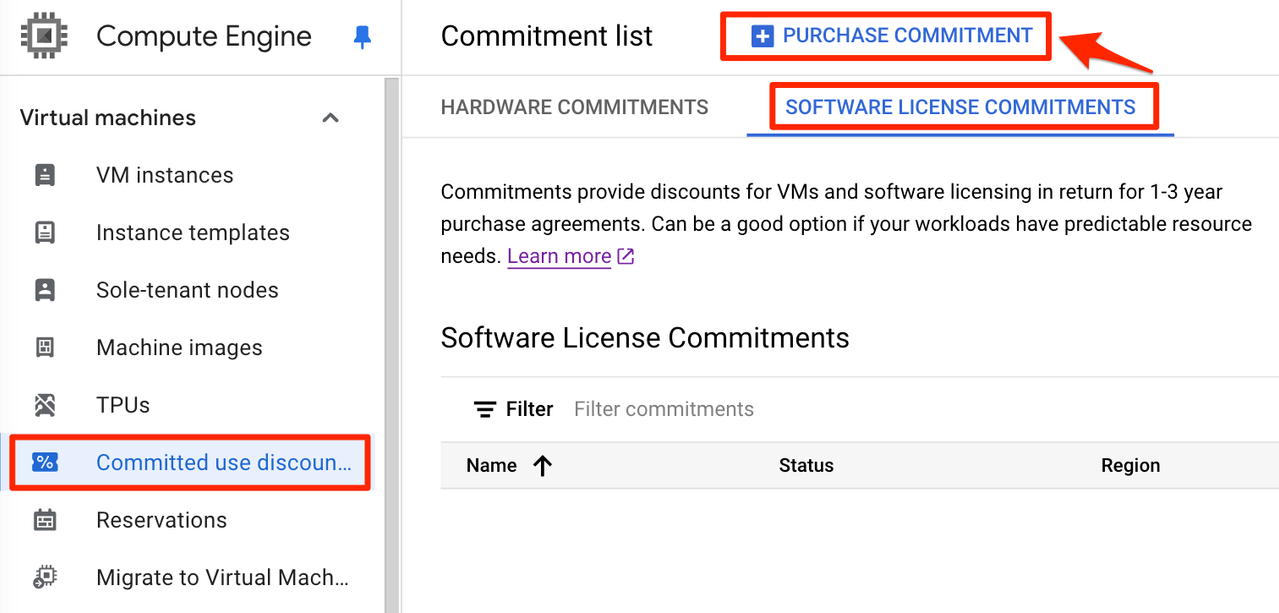Open the Machine images page

179,348
